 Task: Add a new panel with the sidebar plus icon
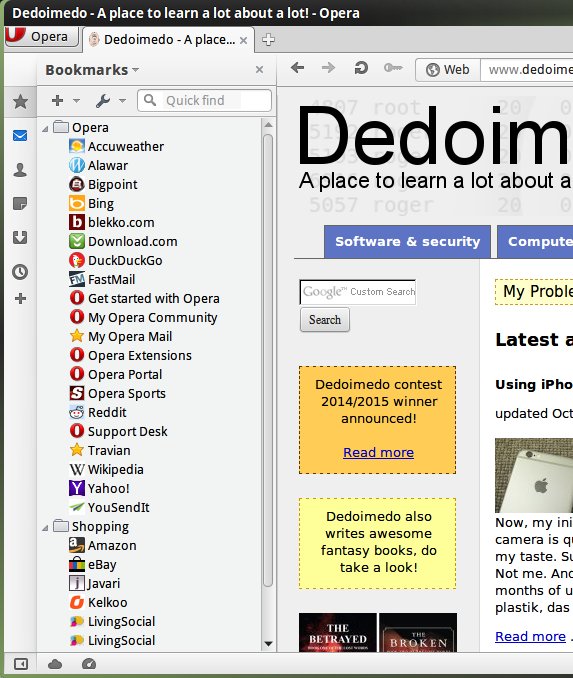tap(20, 298)
